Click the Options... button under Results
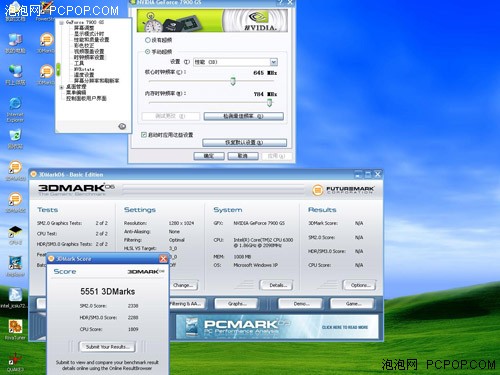This screenshot has width=500, height=375. click(360, 285)
